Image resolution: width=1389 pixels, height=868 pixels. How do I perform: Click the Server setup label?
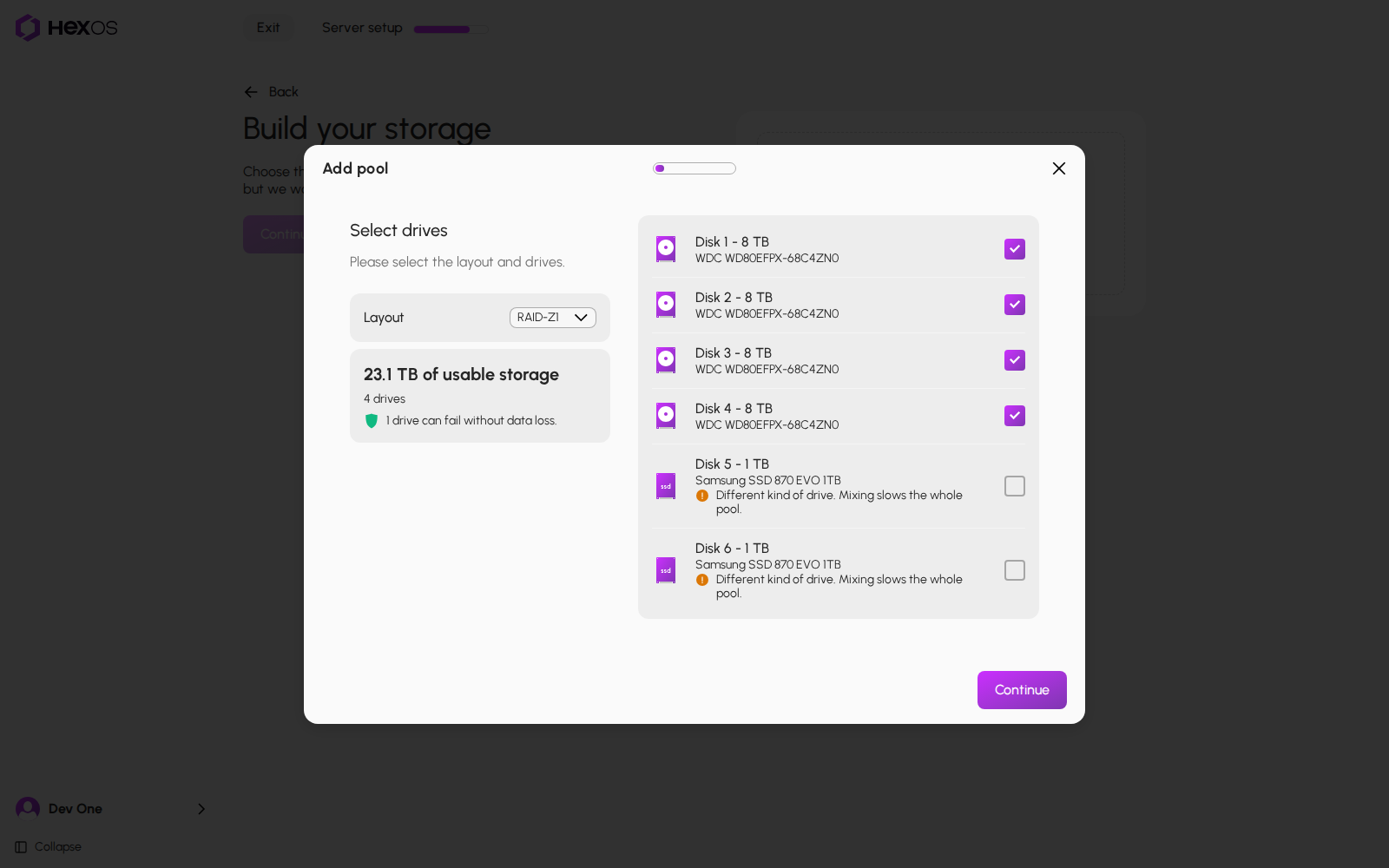coord(362,28)
